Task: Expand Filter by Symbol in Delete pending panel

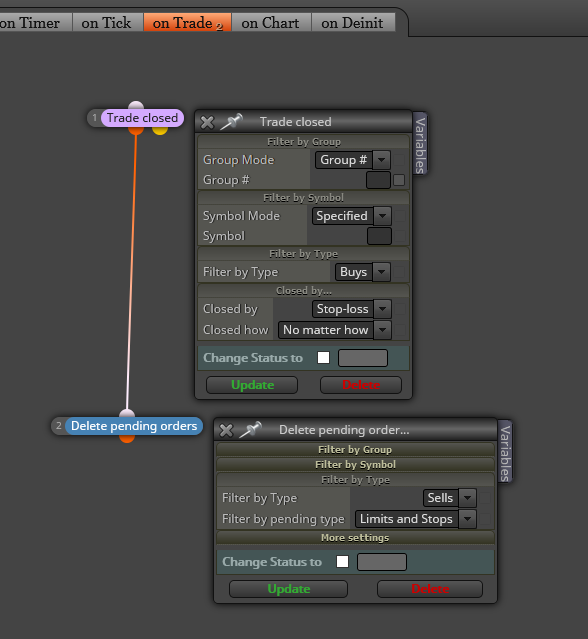Action: (355, 465)
